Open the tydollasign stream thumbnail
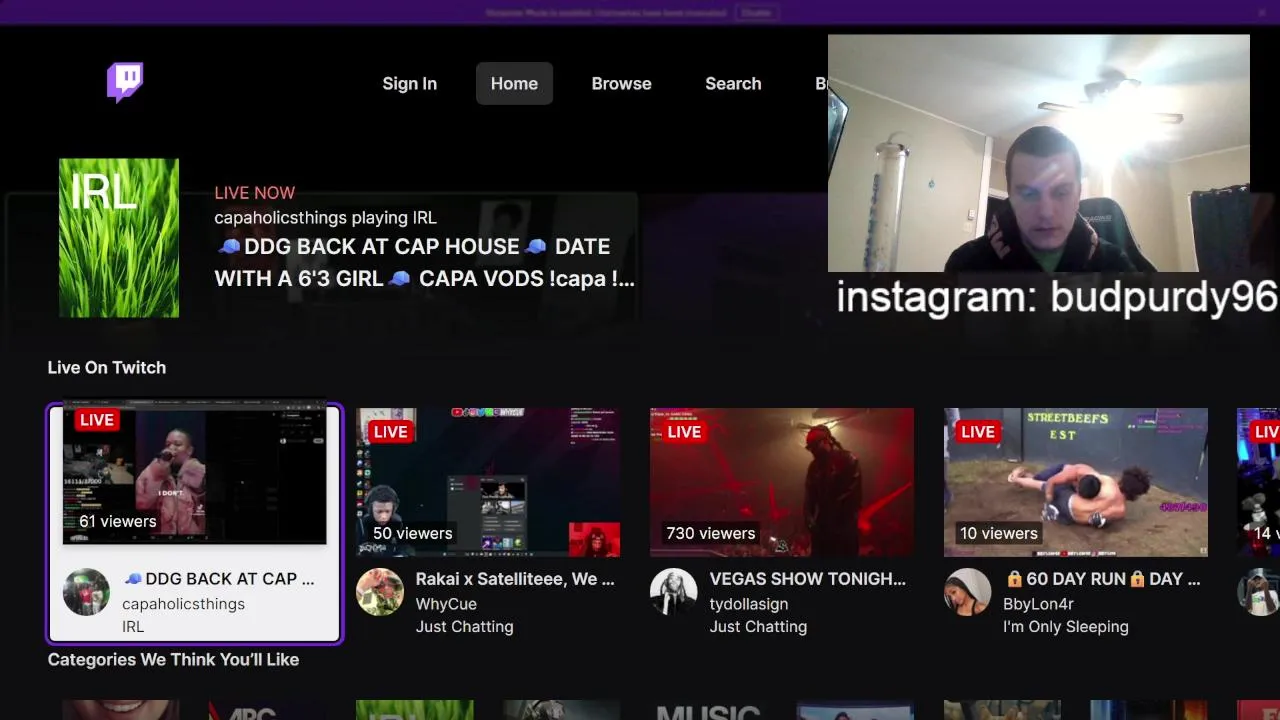The height and width of the screenshot is (720, 1280). point(782,482)
